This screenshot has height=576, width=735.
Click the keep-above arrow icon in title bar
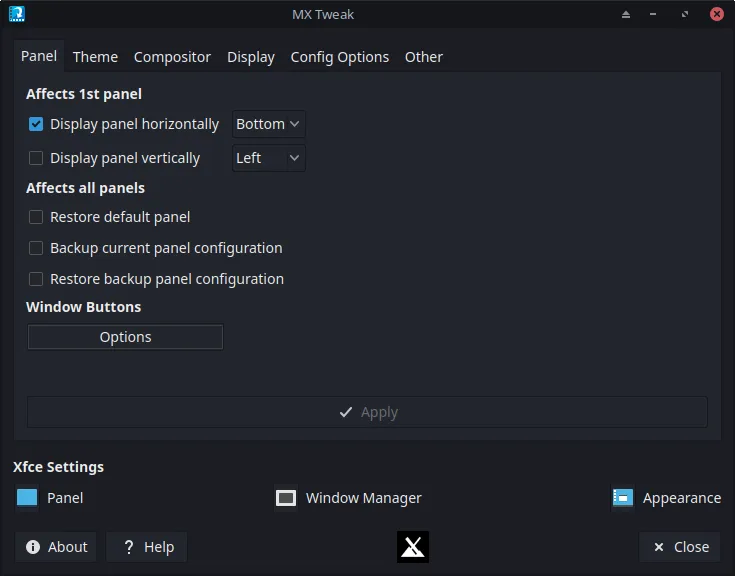tap(626, 15)
